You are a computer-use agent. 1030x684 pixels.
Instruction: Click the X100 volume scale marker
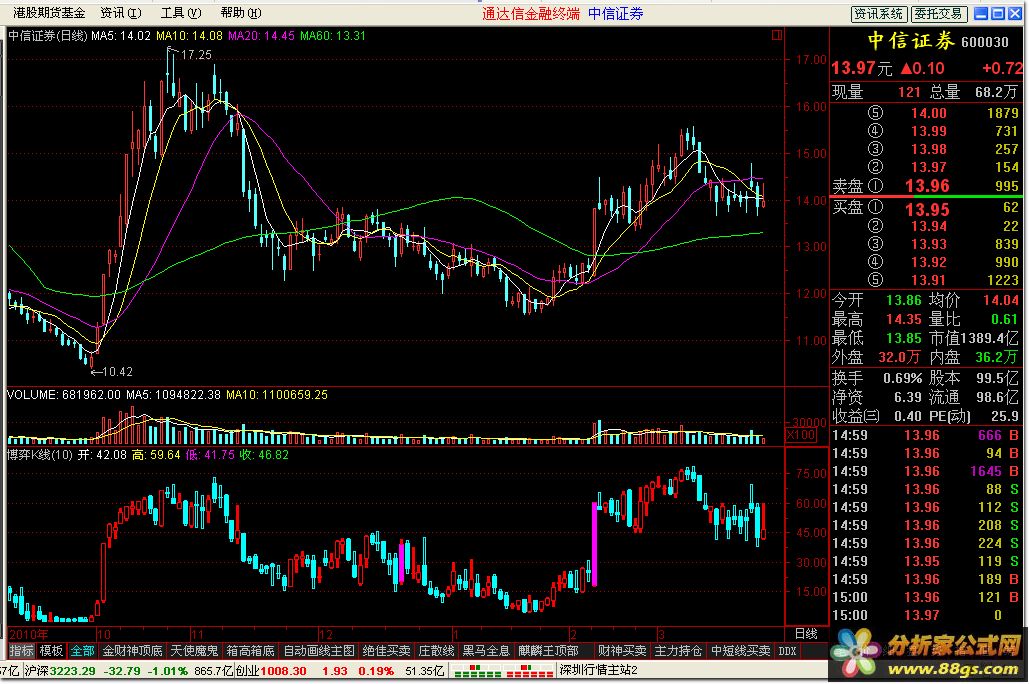click(x=801, y=435)
